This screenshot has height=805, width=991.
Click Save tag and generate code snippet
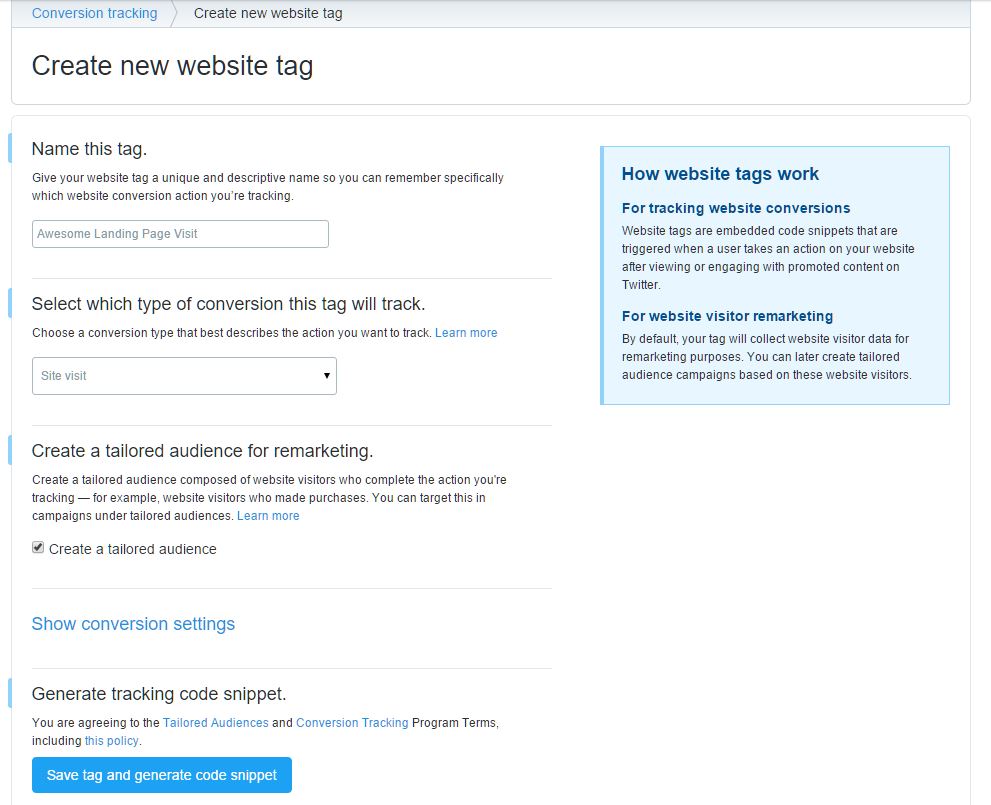(x=162, y=775)
